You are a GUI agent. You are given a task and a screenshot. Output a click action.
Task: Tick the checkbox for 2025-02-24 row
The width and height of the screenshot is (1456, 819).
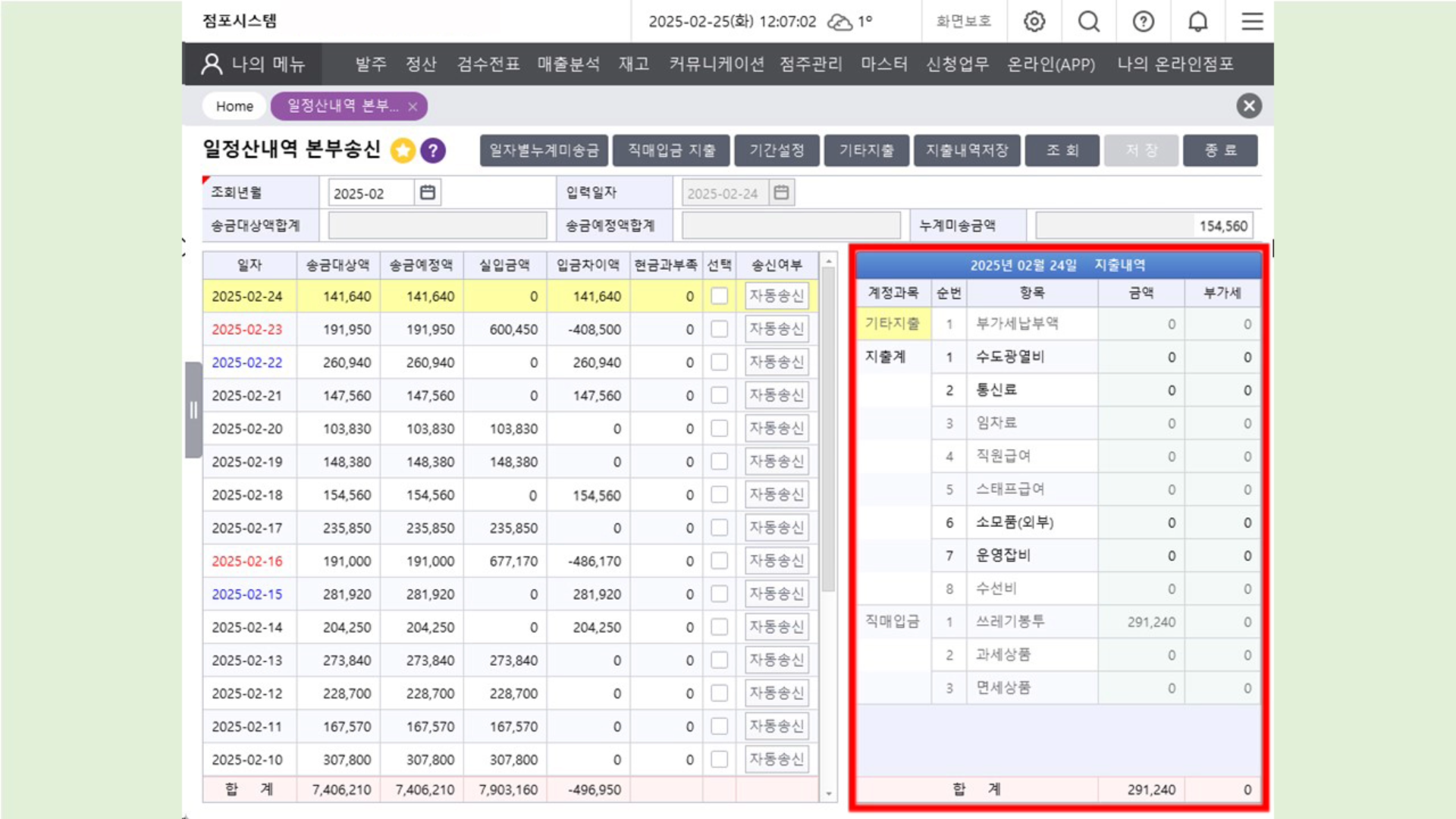click(x=719, y=296)
